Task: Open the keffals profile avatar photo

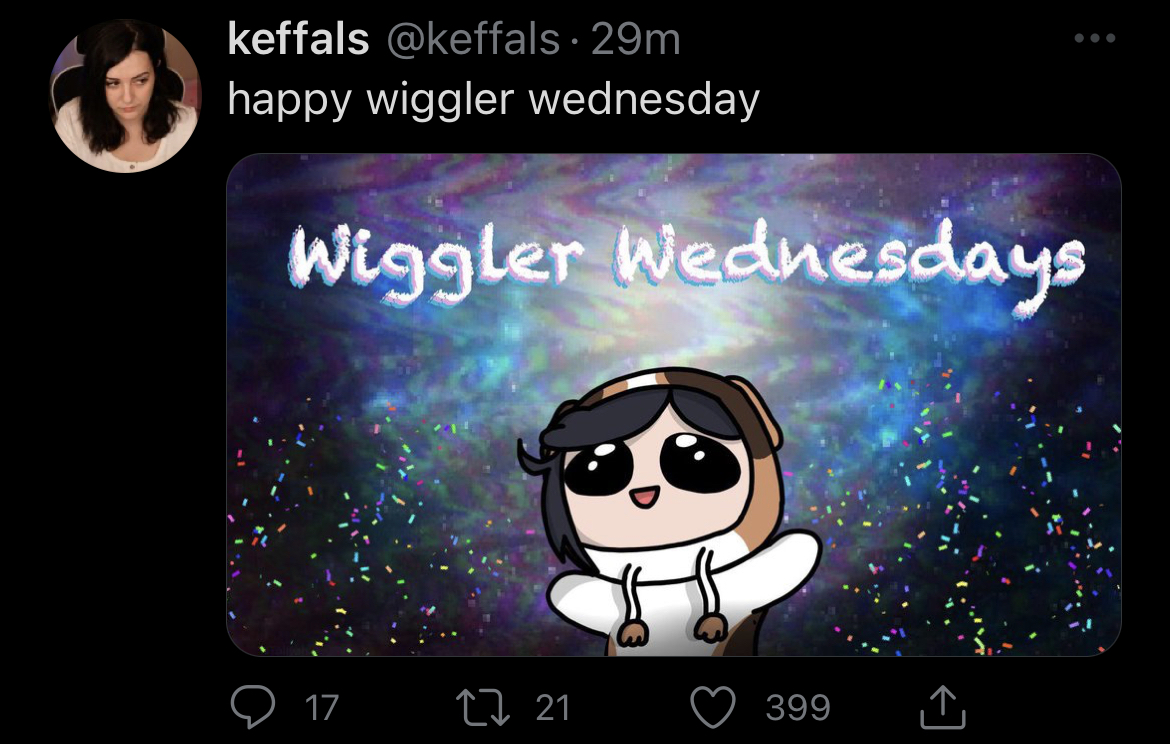Action: (125, 95)
